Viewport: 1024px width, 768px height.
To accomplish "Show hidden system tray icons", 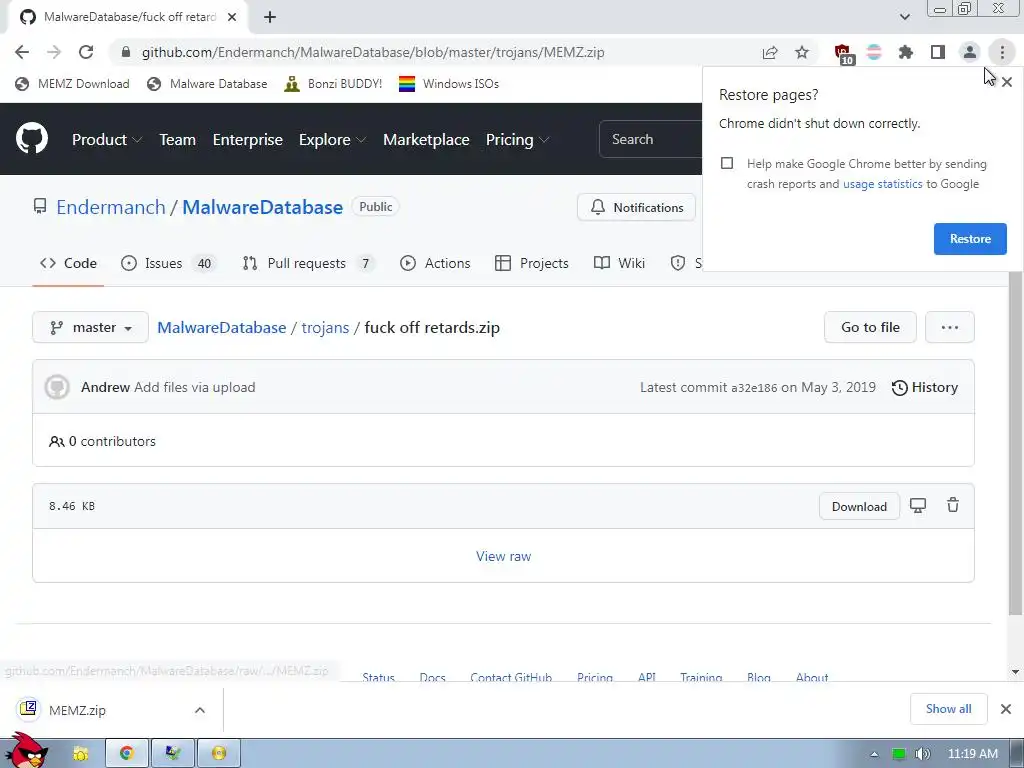I will point(874,754).
